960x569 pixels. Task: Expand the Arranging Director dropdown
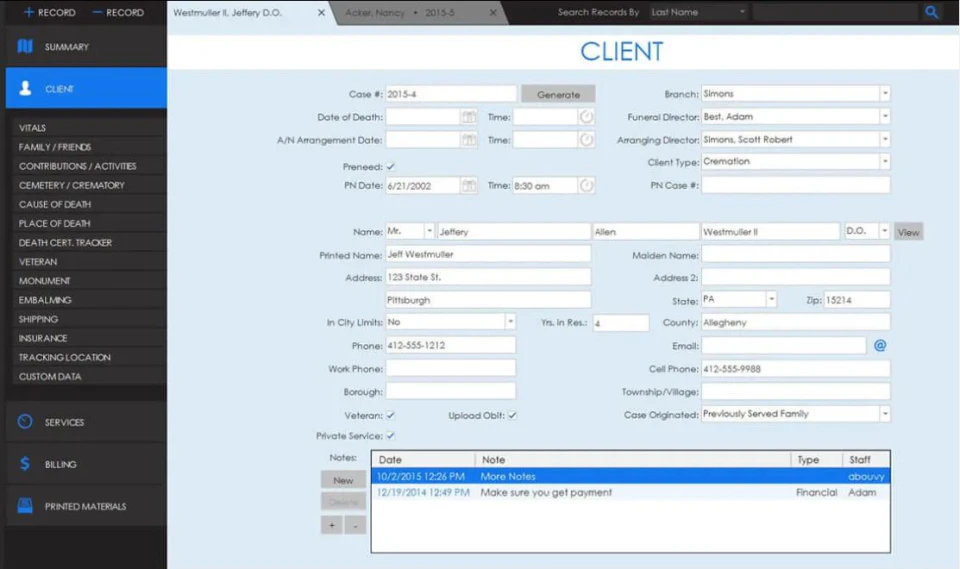(885, 140)
